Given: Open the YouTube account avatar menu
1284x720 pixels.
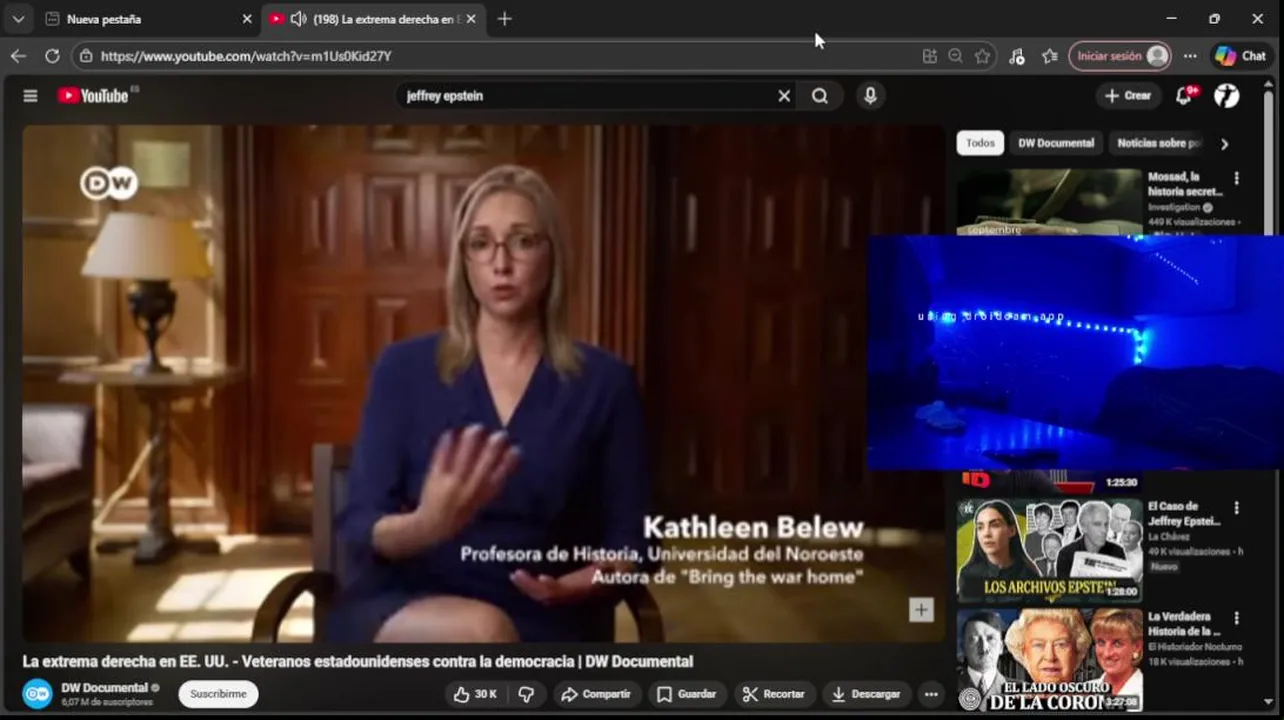Looking at the screenshot, I should pos(1227,96).
